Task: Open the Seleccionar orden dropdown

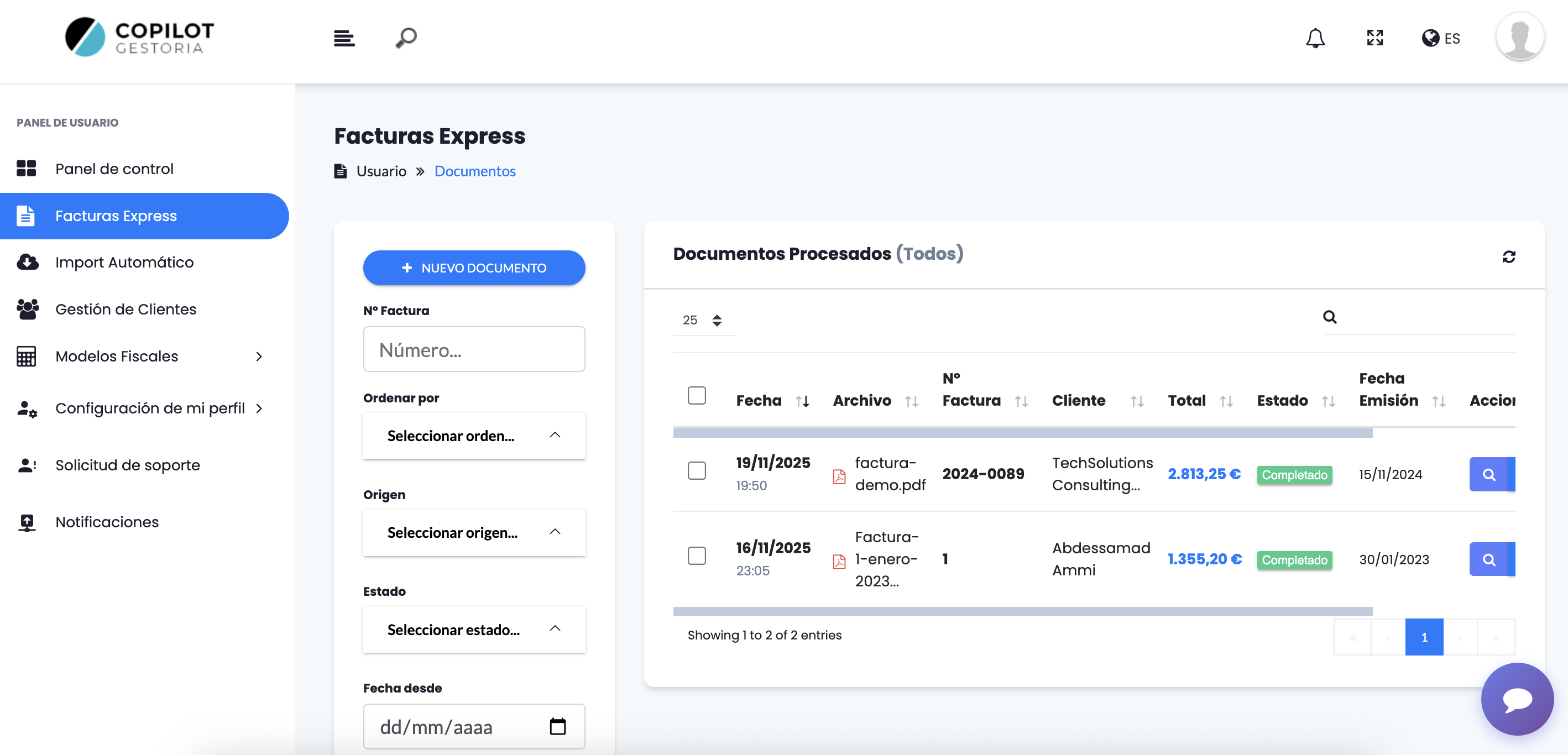Action: point(474,436)
